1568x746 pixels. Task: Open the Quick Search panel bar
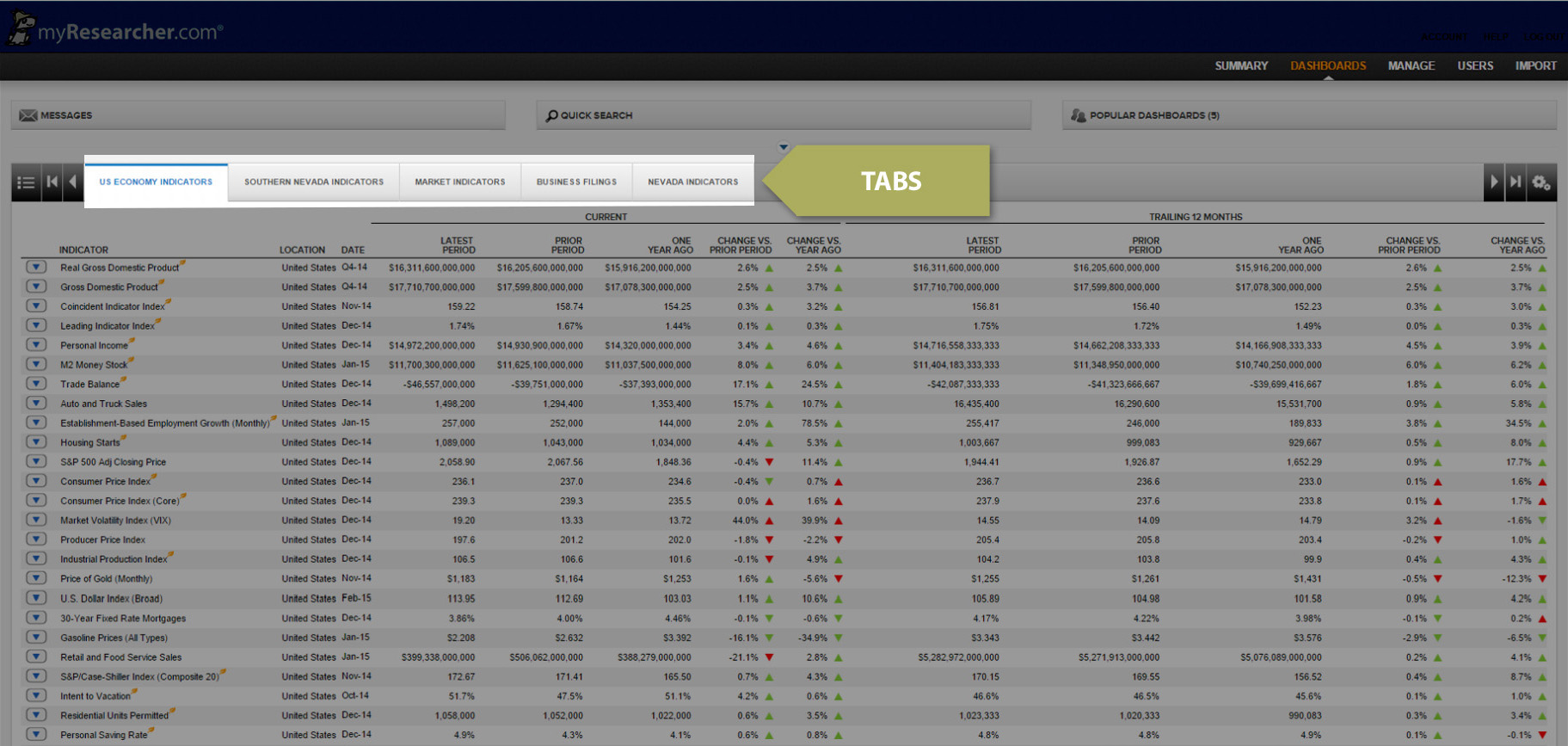coord(784,115)
